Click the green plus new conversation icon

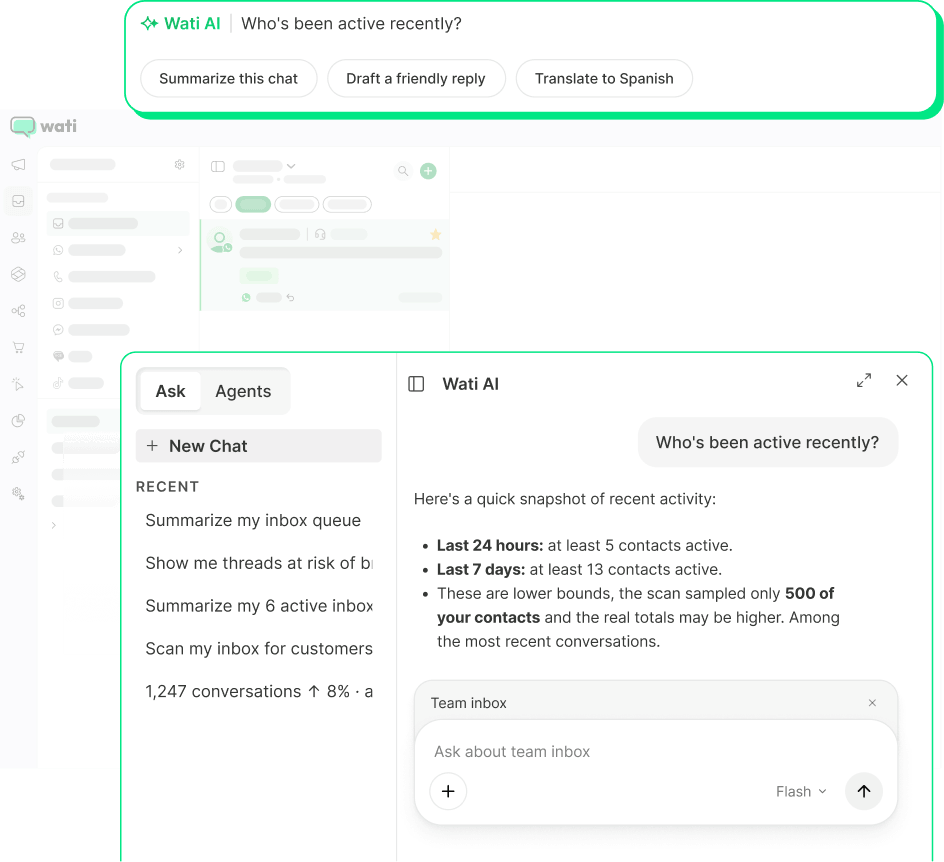pyautogui.click(x=428, y=171)
